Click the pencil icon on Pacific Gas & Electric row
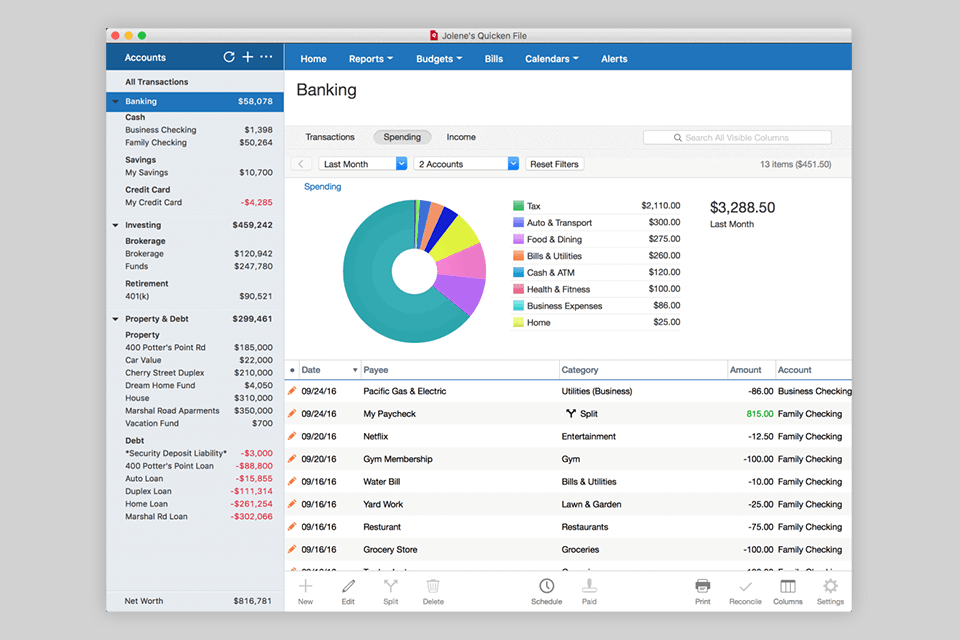This screenshot has width=960, height=640. pos(292,391)
